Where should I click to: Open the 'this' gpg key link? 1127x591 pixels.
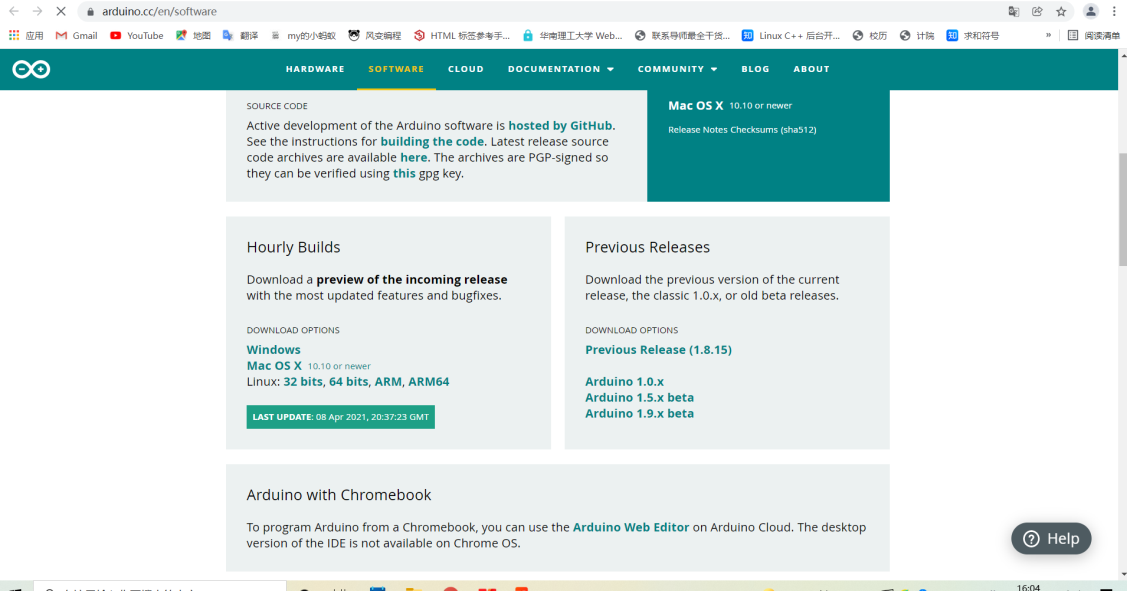point(404,173)
